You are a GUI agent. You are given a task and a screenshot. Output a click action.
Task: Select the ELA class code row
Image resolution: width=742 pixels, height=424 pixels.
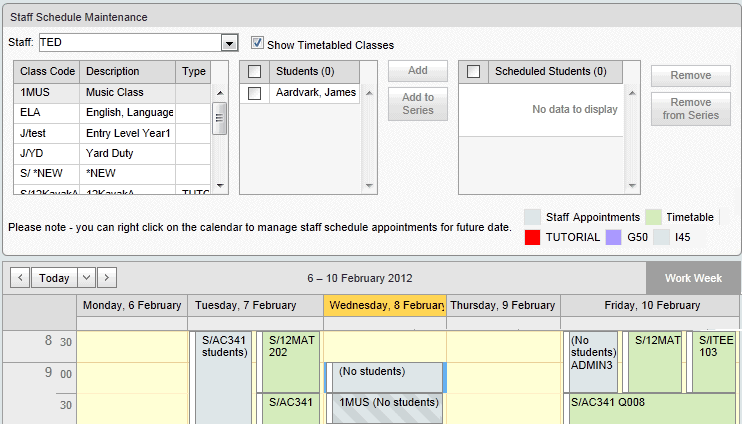(112, 113)
